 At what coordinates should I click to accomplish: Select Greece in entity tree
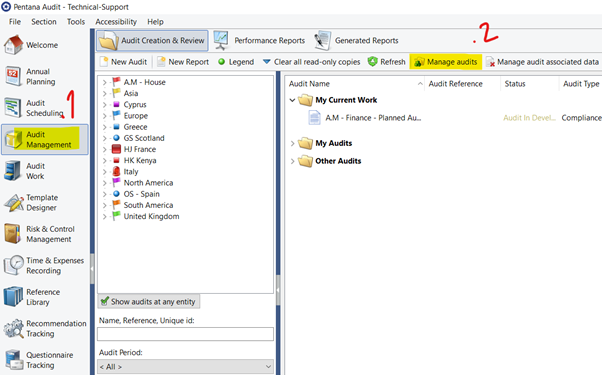click(x=135, y=127)
